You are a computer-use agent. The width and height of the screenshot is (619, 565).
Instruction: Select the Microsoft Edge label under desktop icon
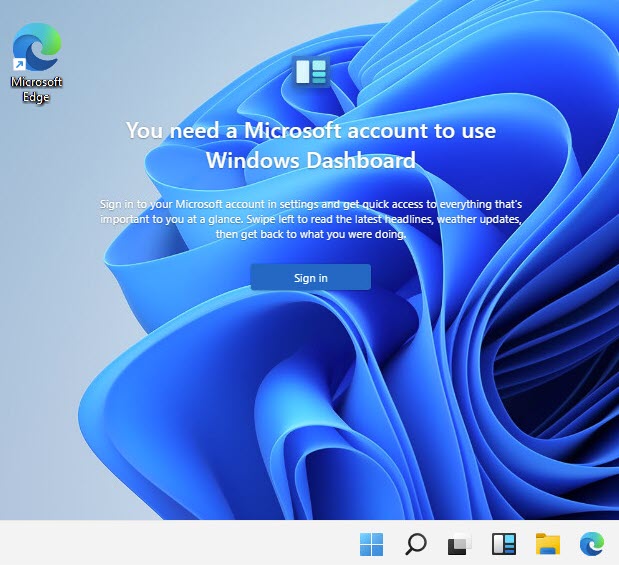point(36,90)
